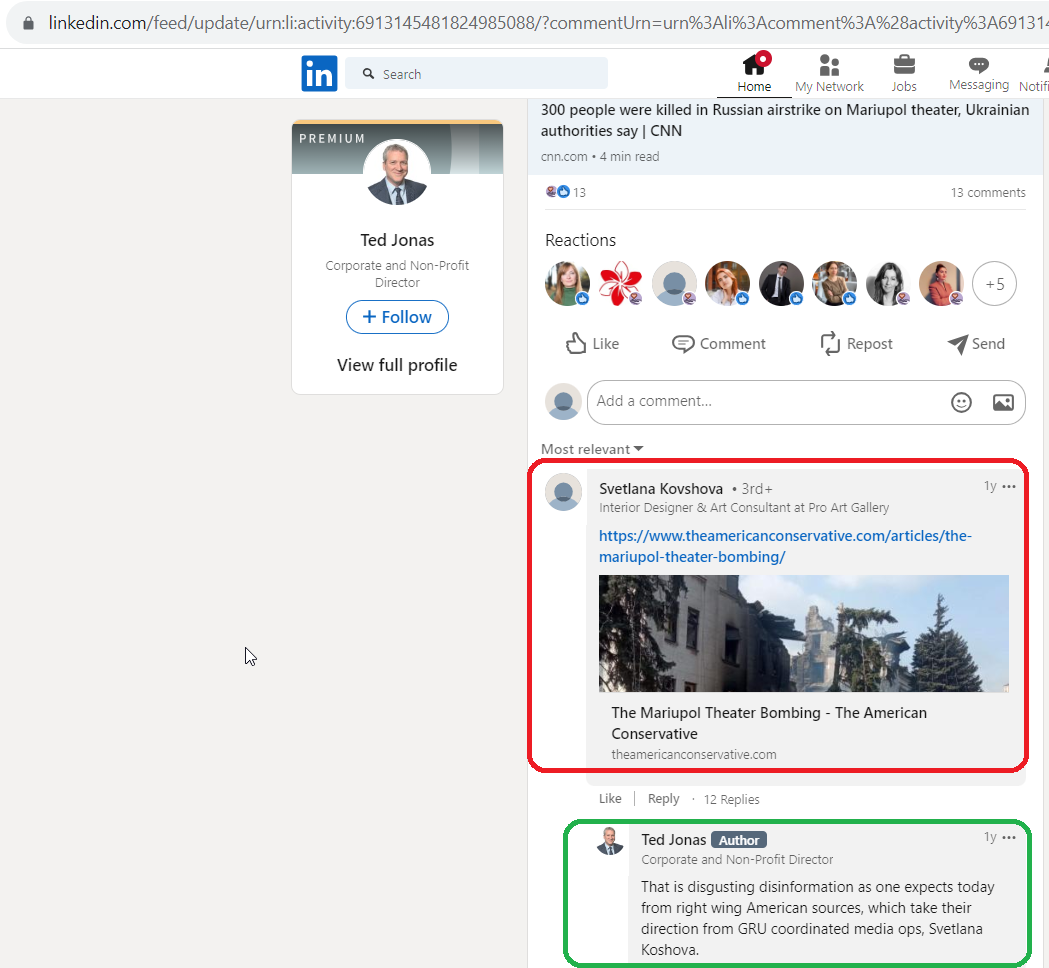Click the LinkedIn logo icon
This screenshot has height=968, width=1049.
click(x=319, y=74)
